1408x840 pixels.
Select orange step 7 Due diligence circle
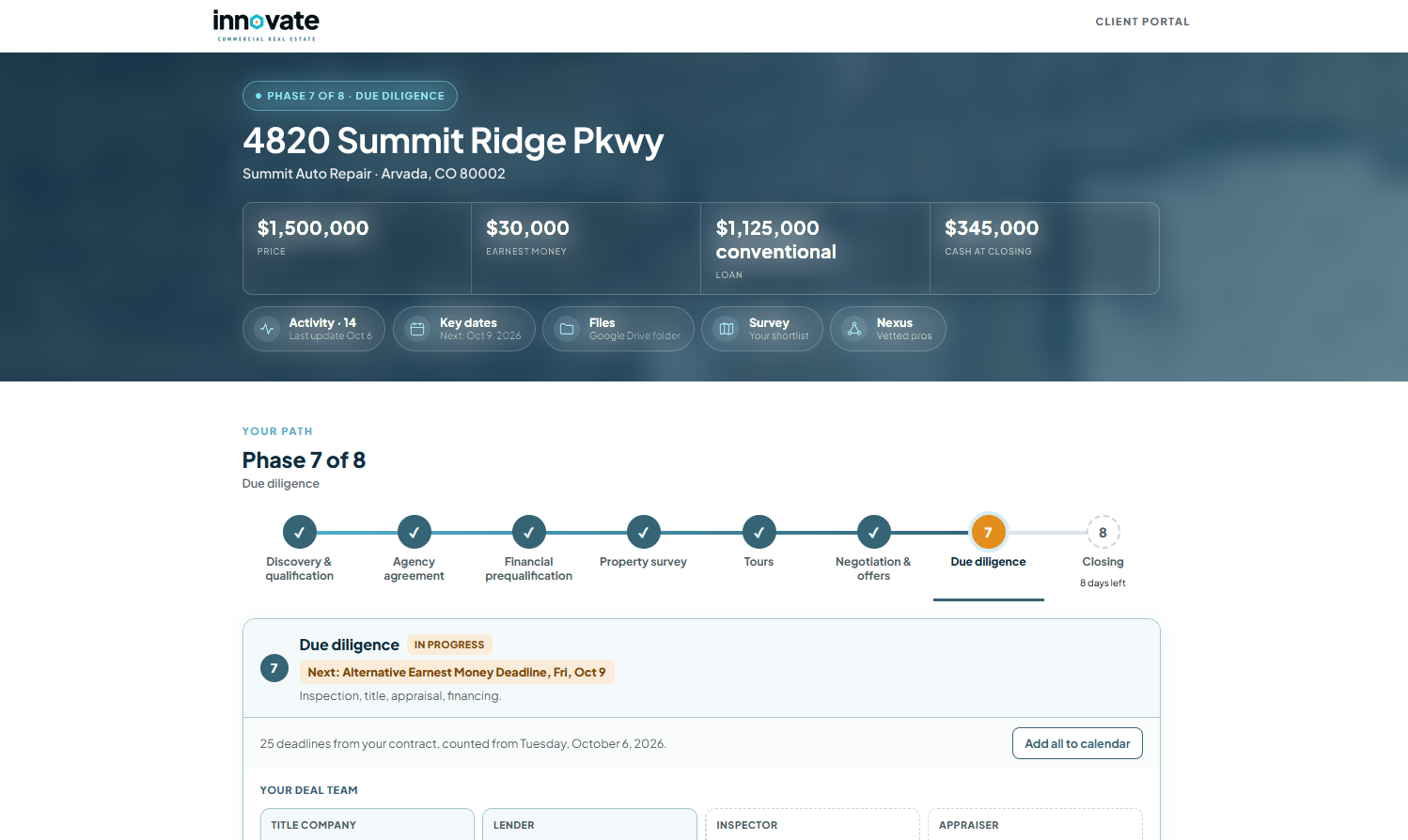tap(989, 532)
